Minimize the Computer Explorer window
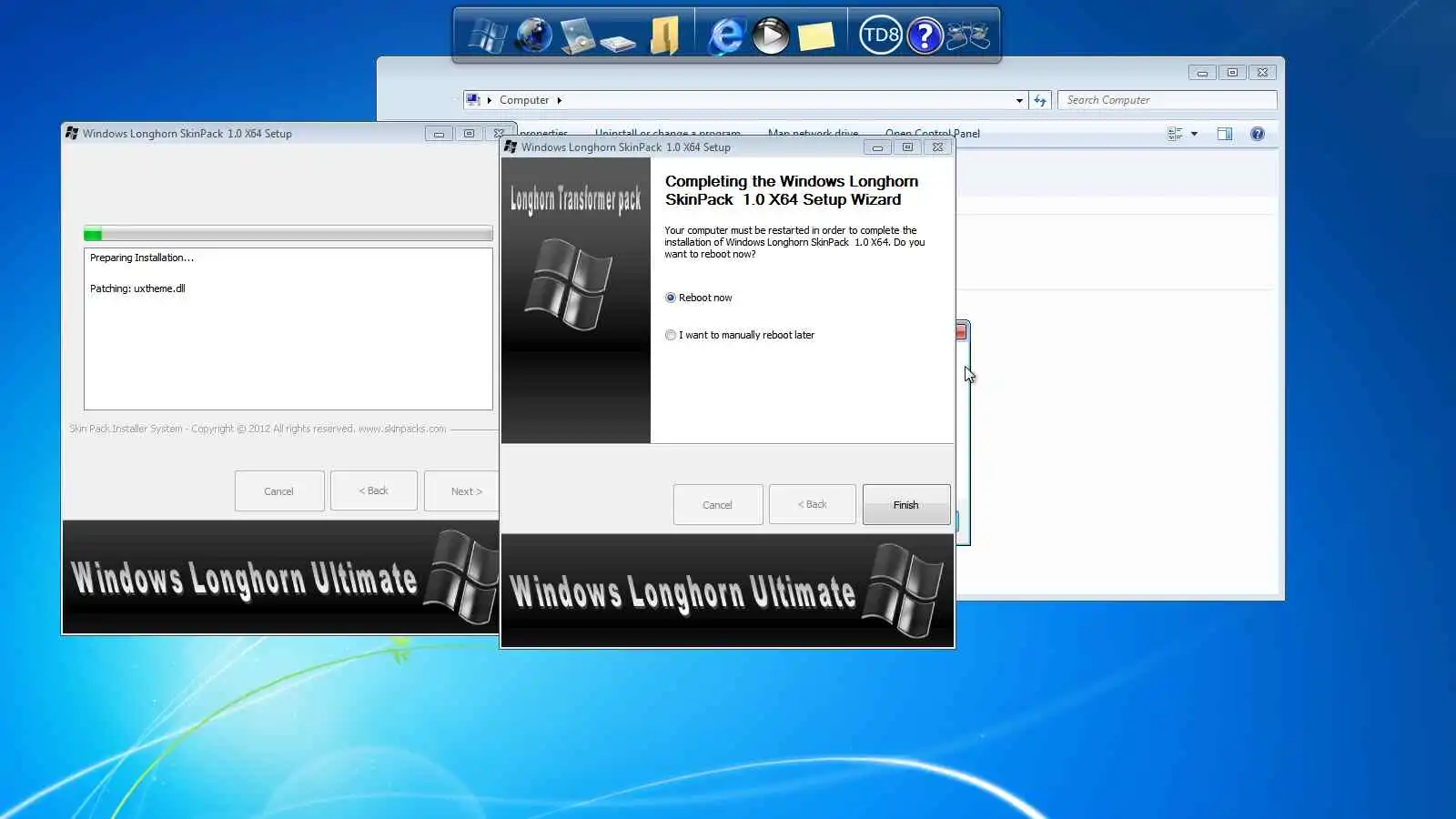Image resolution: width=1456 pixels, height=819 pixels. [x=1202, y=73]
